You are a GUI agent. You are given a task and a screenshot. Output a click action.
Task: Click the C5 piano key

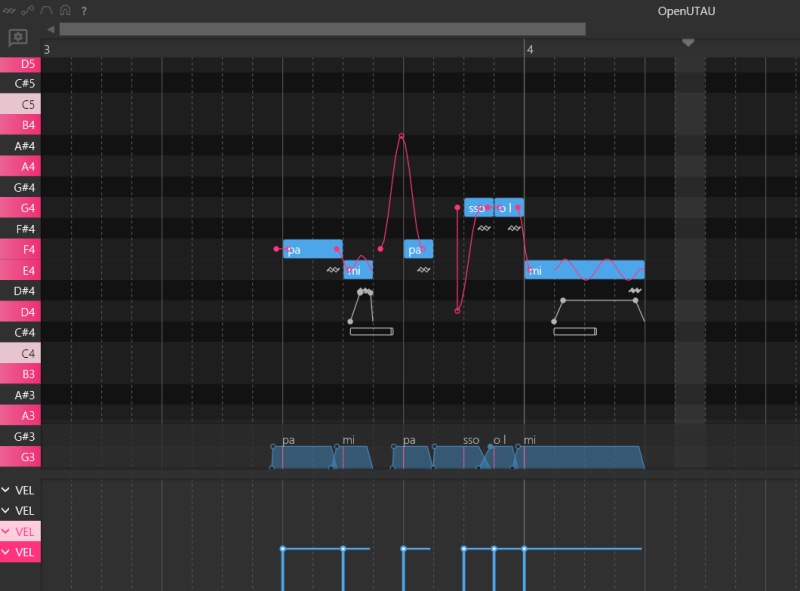20,104
